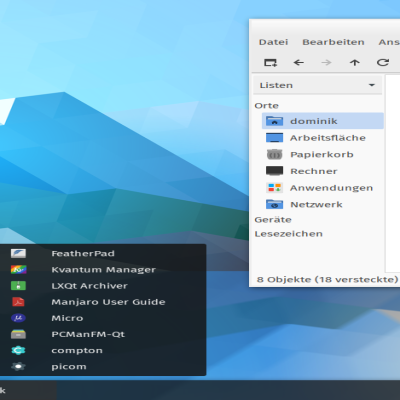Expand the Geräte section

click(x=273, y=220)
